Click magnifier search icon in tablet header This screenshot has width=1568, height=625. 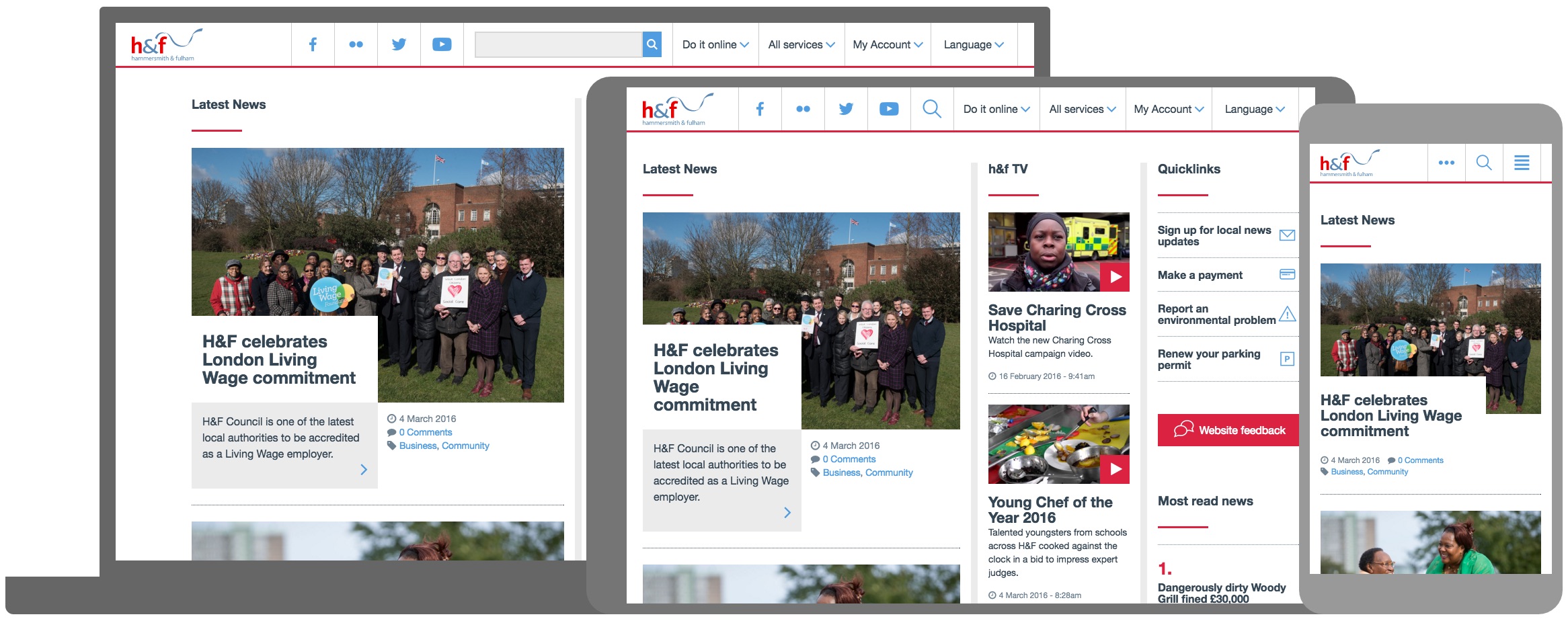pos(932,109)
